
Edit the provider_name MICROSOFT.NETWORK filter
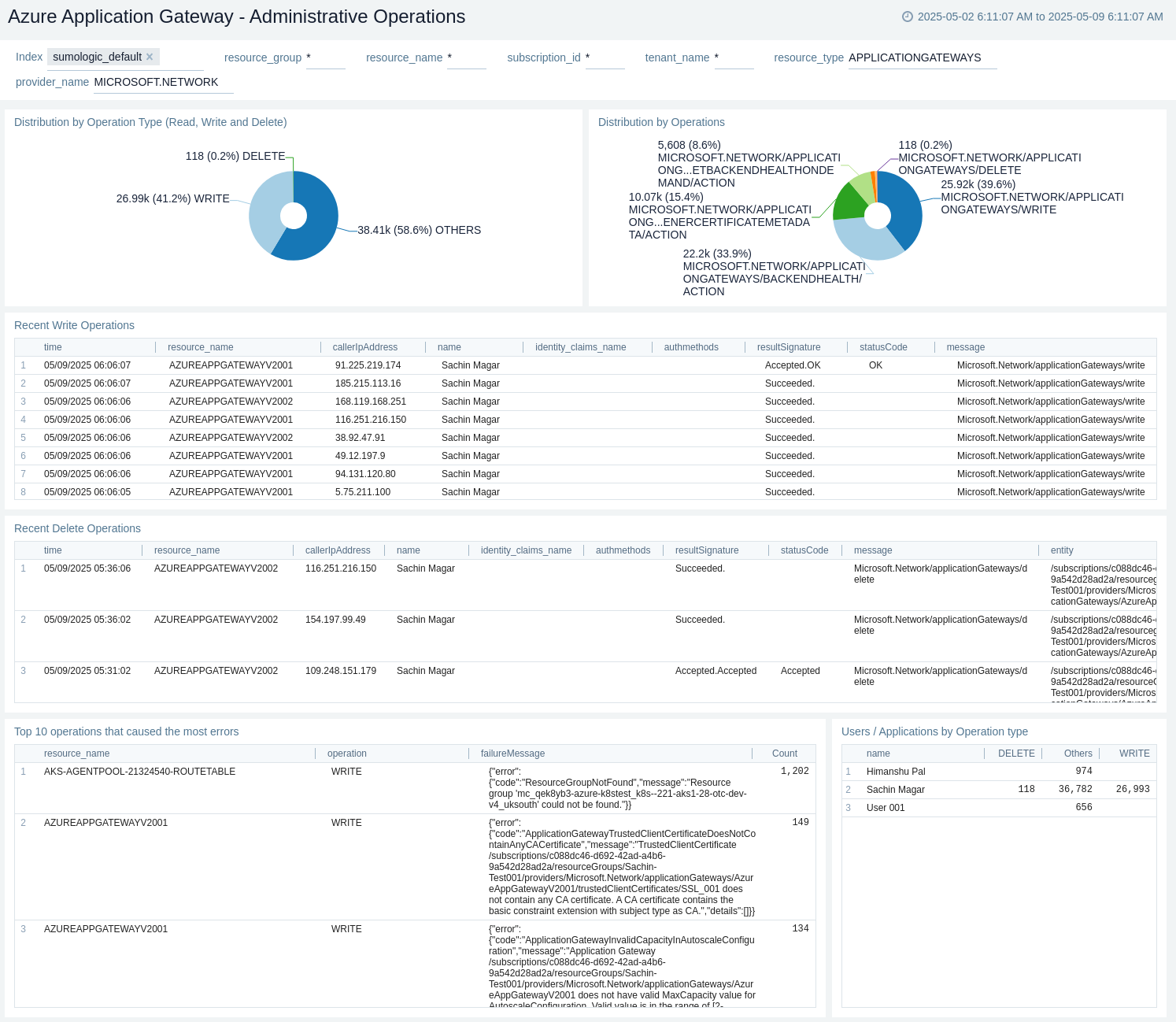163,82
